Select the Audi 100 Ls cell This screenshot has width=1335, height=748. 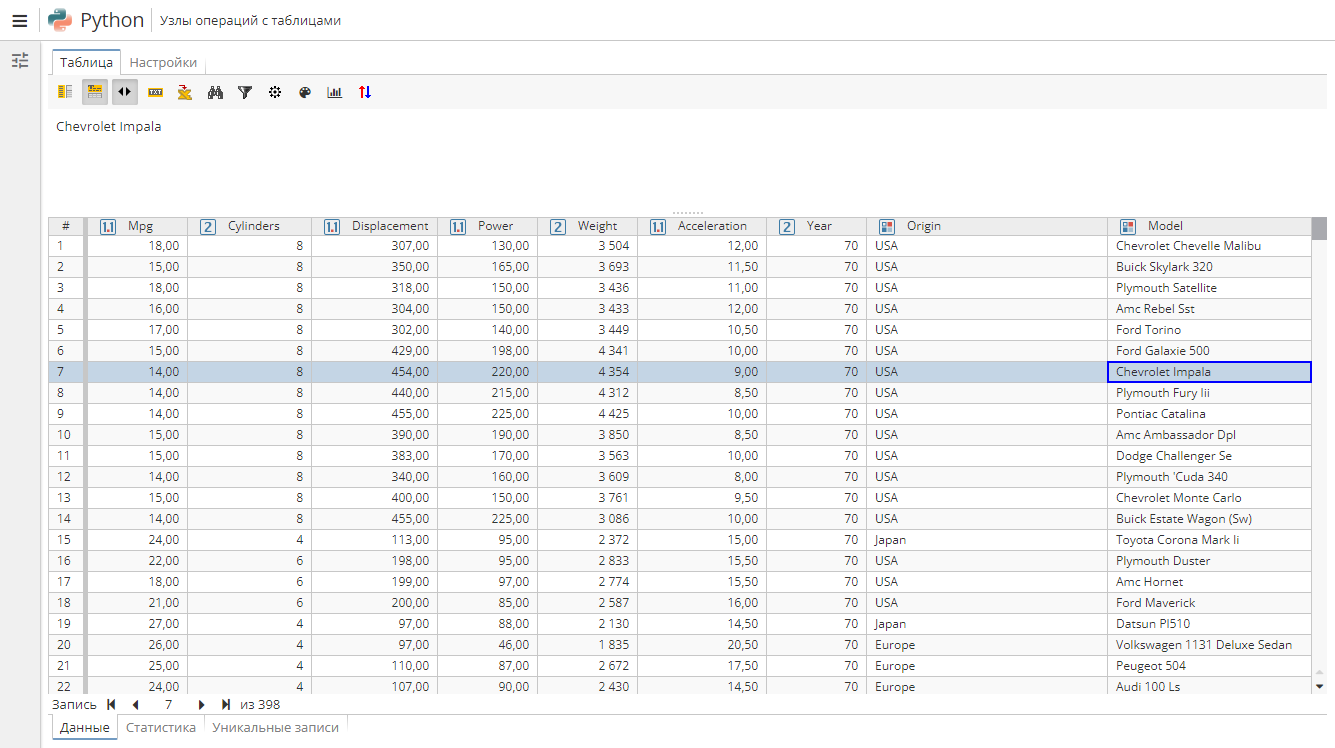[1209, 686]
